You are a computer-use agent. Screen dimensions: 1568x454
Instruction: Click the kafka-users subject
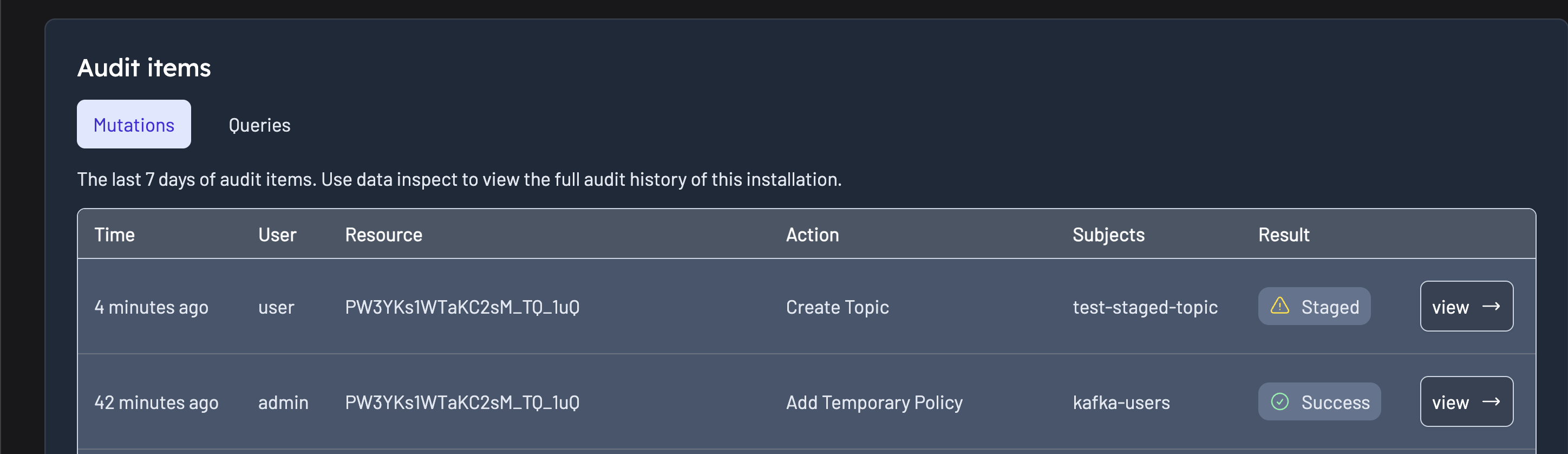1121,402
